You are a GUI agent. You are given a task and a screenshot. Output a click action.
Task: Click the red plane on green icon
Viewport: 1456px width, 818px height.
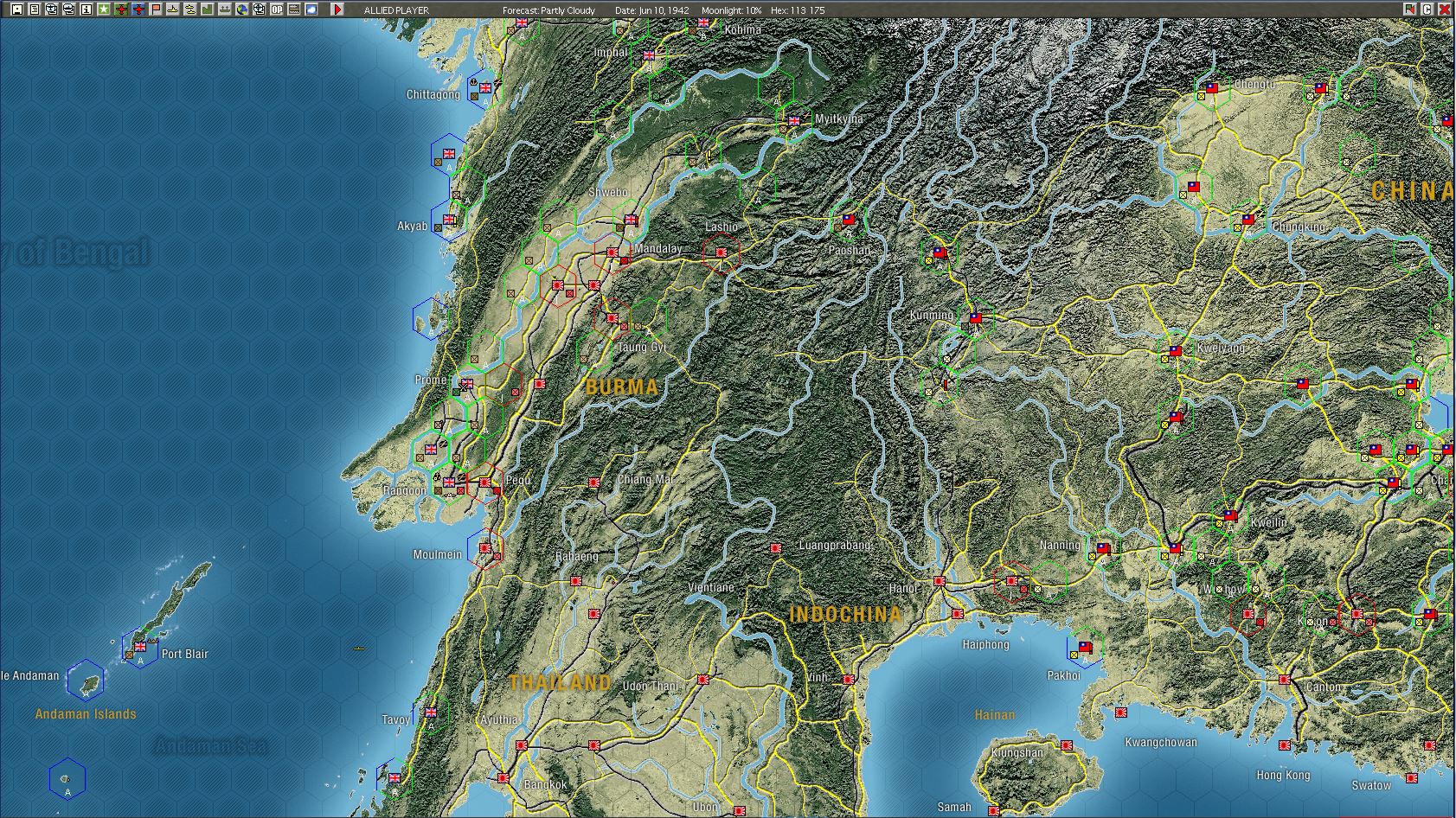(x=121, y=10)
